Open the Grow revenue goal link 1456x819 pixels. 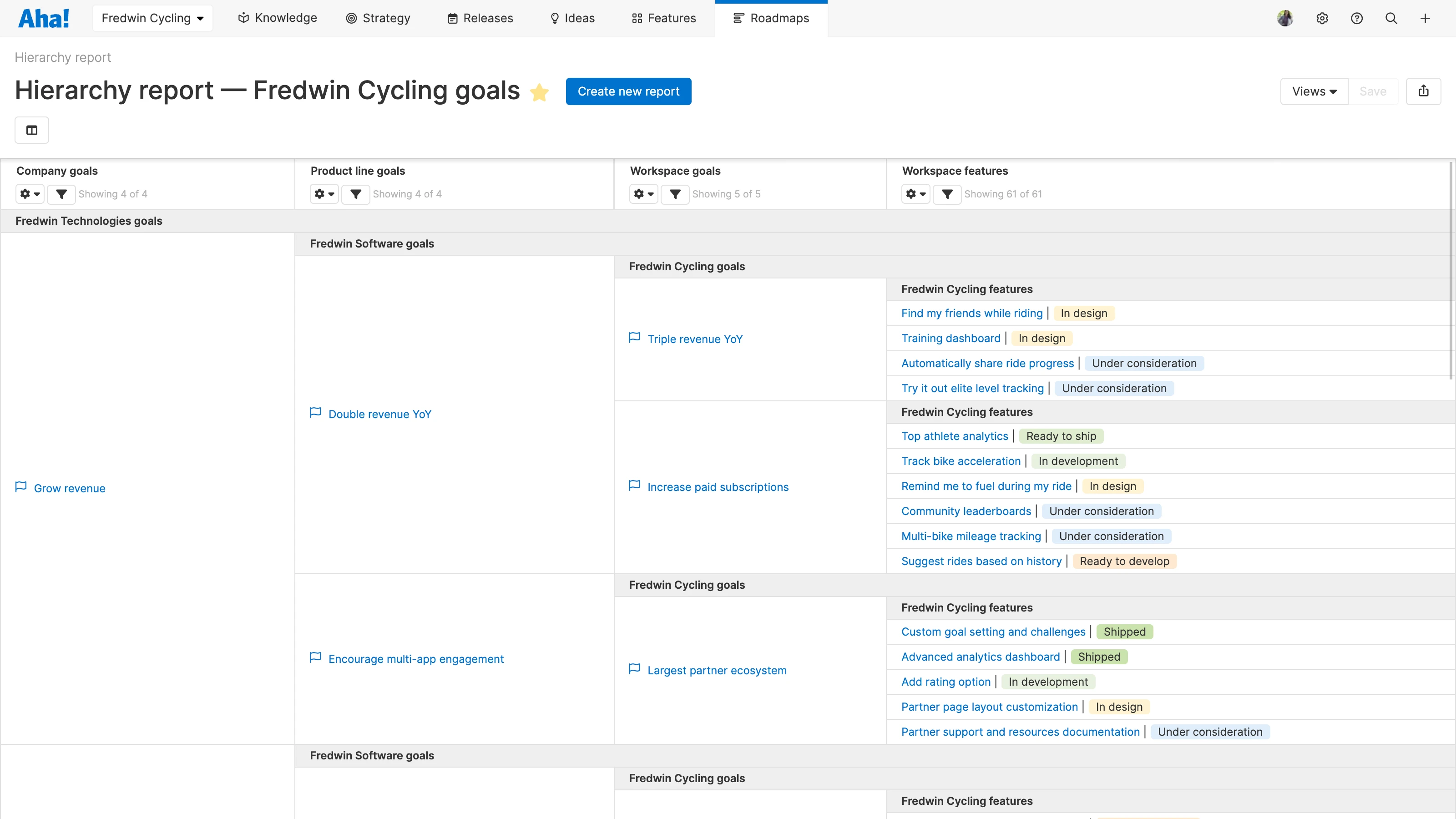[69, 488]
